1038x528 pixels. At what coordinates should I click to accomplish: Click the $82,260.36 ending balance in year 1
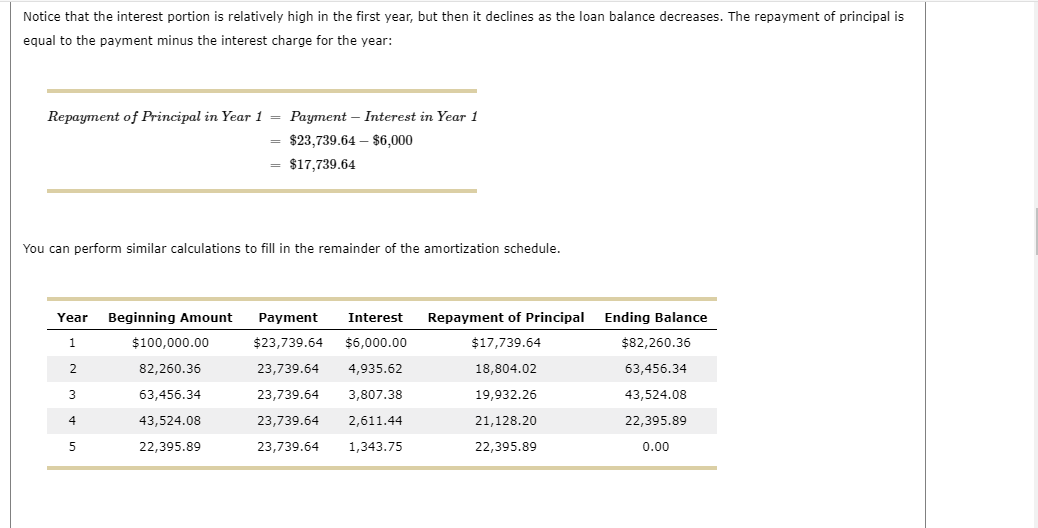coord(656,343)
